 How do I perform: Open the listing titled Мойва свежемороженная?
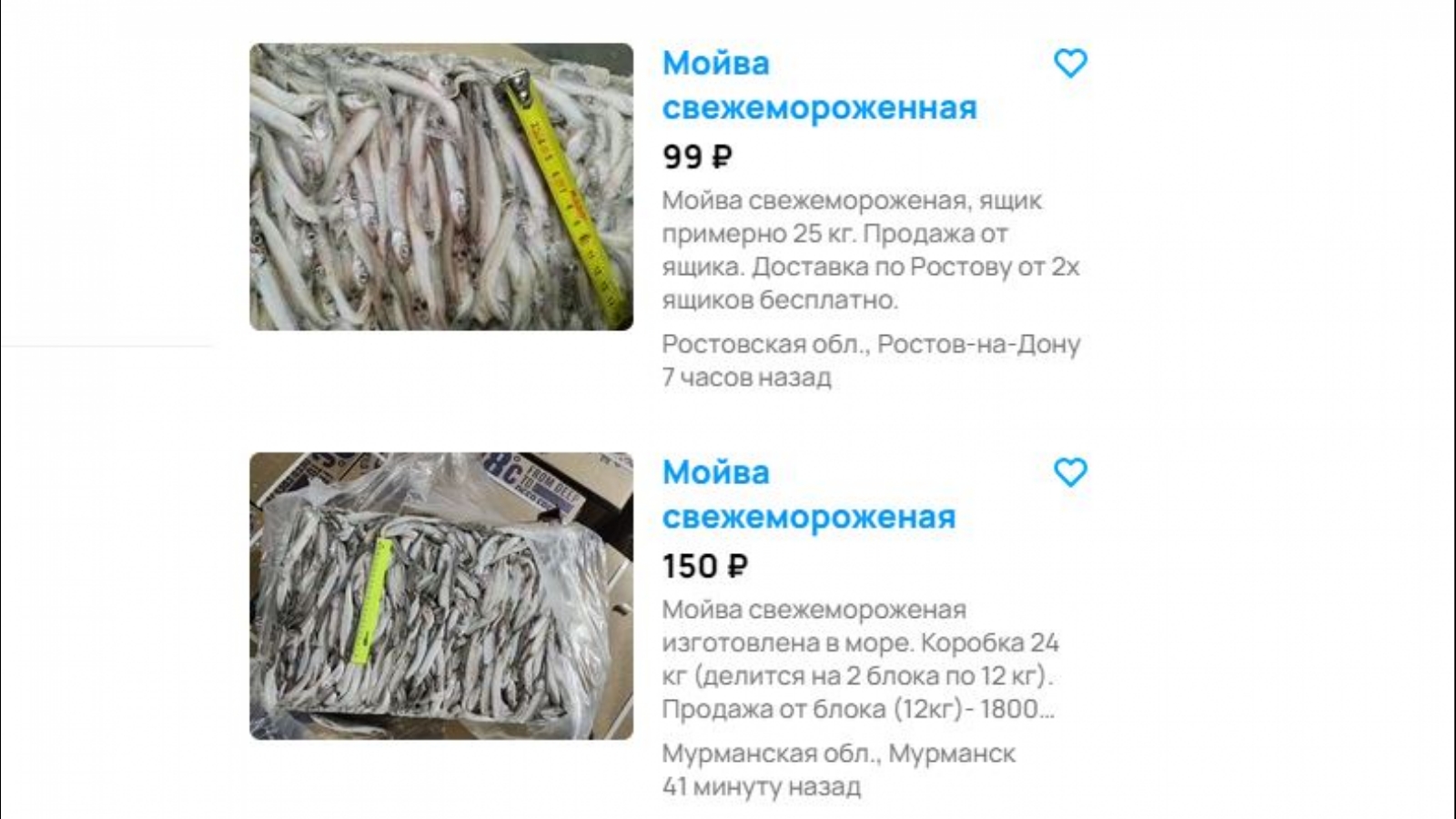click(x=819, y=86)
